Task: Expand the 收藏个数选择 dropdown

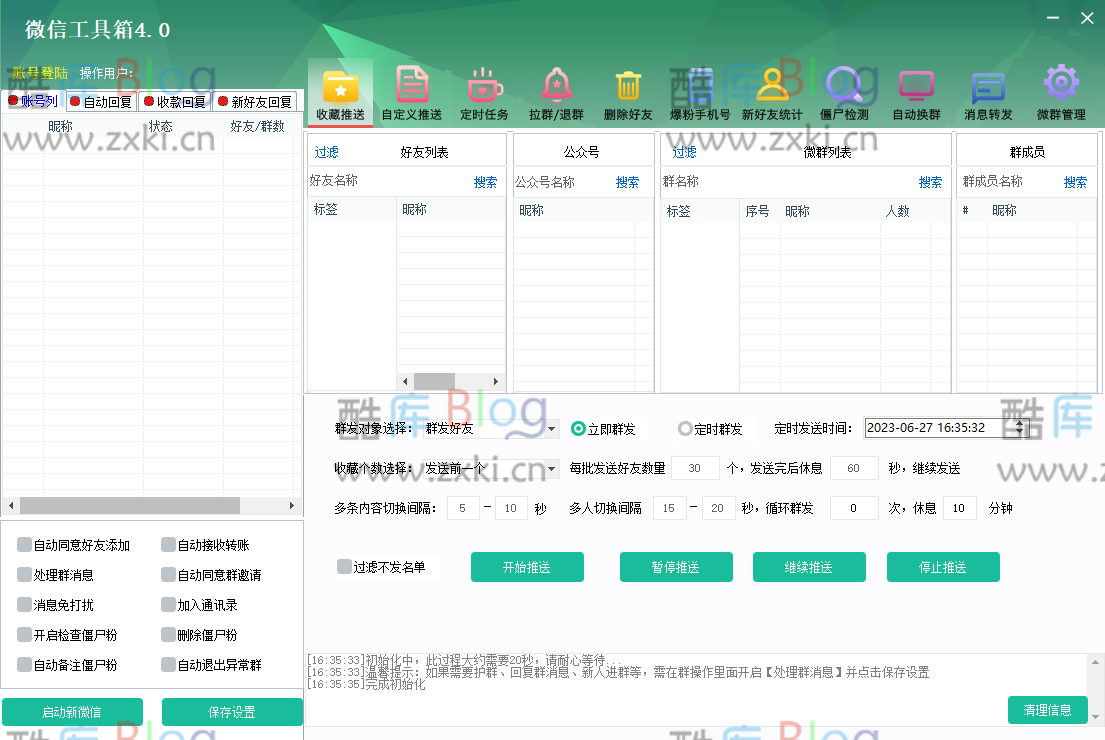Action: [x=552, y=467]
